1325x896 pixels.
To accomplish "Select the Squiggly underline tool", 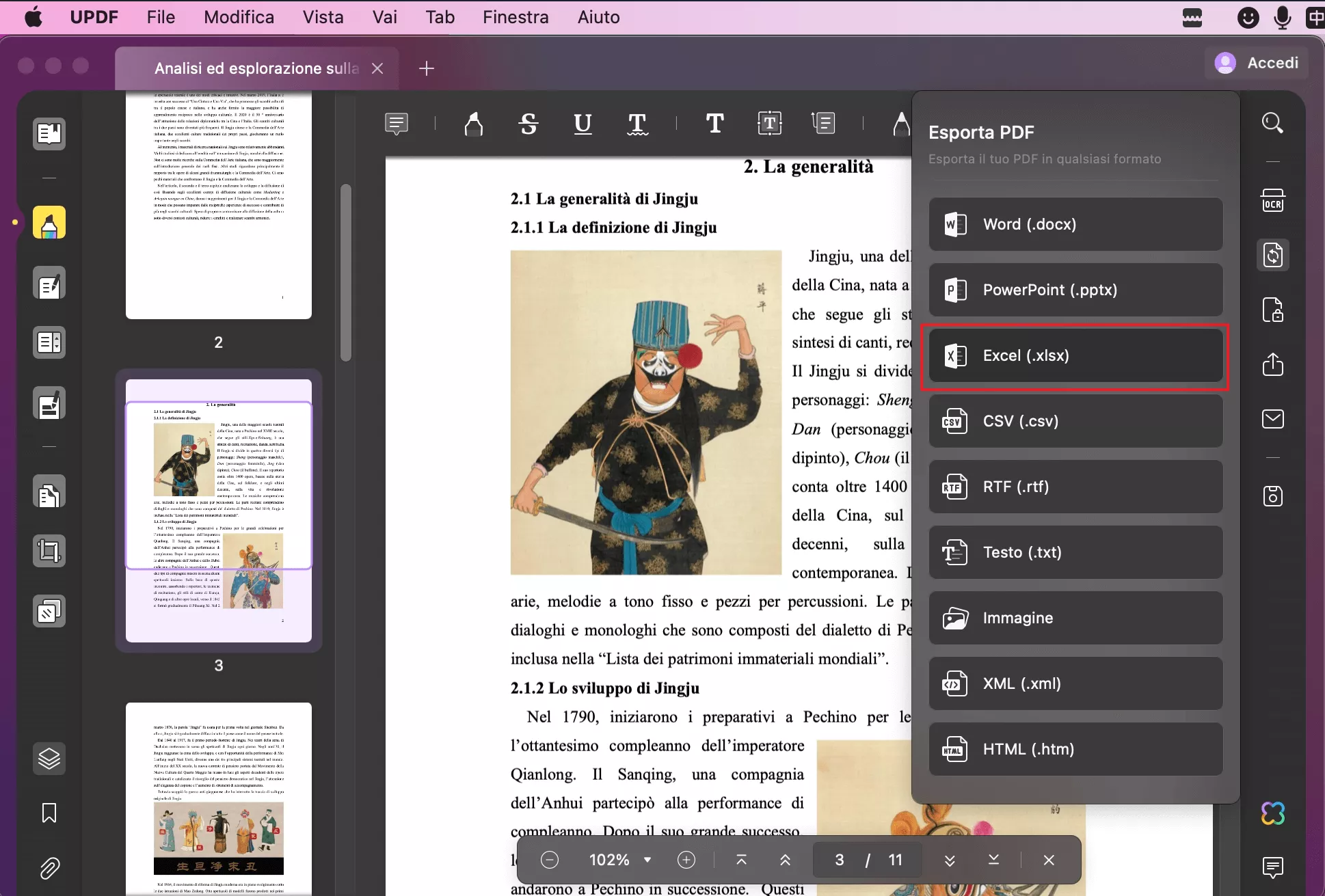I will coord(637,124).
